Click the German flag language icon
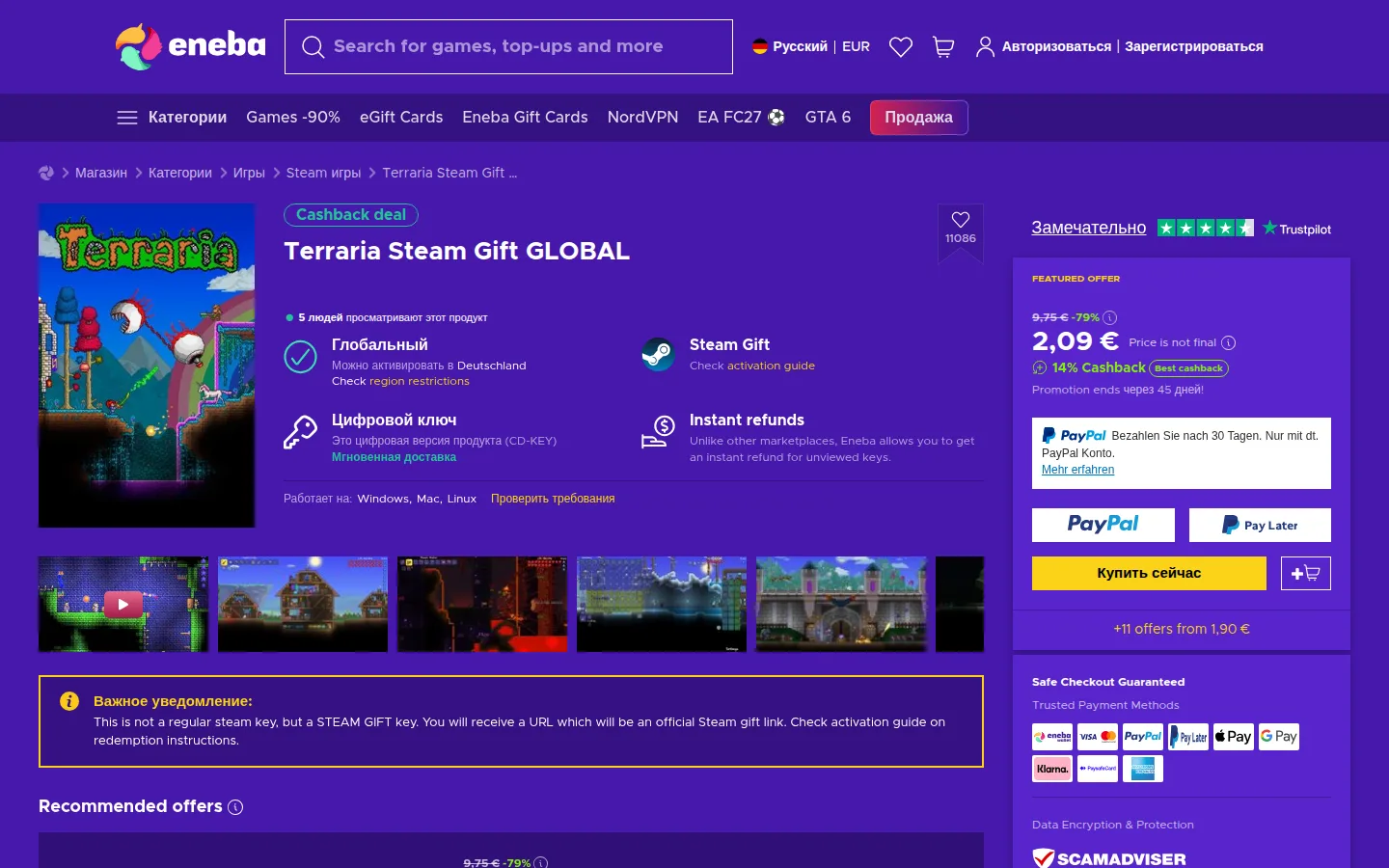The width and height of the screenshot is (1389, 868). [760, 46]
